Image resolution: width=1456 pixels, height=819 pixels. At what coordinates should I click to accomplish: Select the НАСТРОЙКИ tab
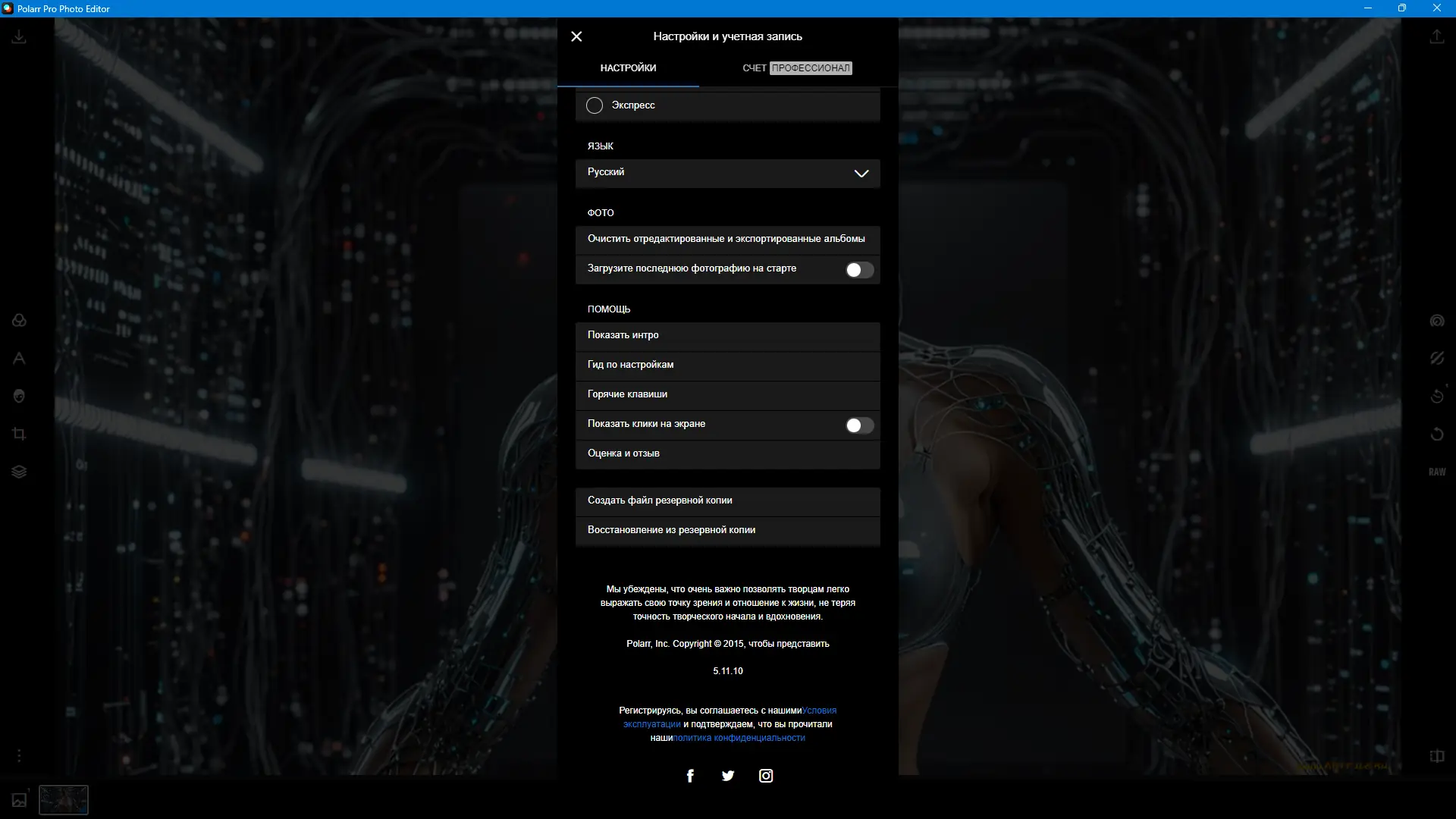point(628,68)
